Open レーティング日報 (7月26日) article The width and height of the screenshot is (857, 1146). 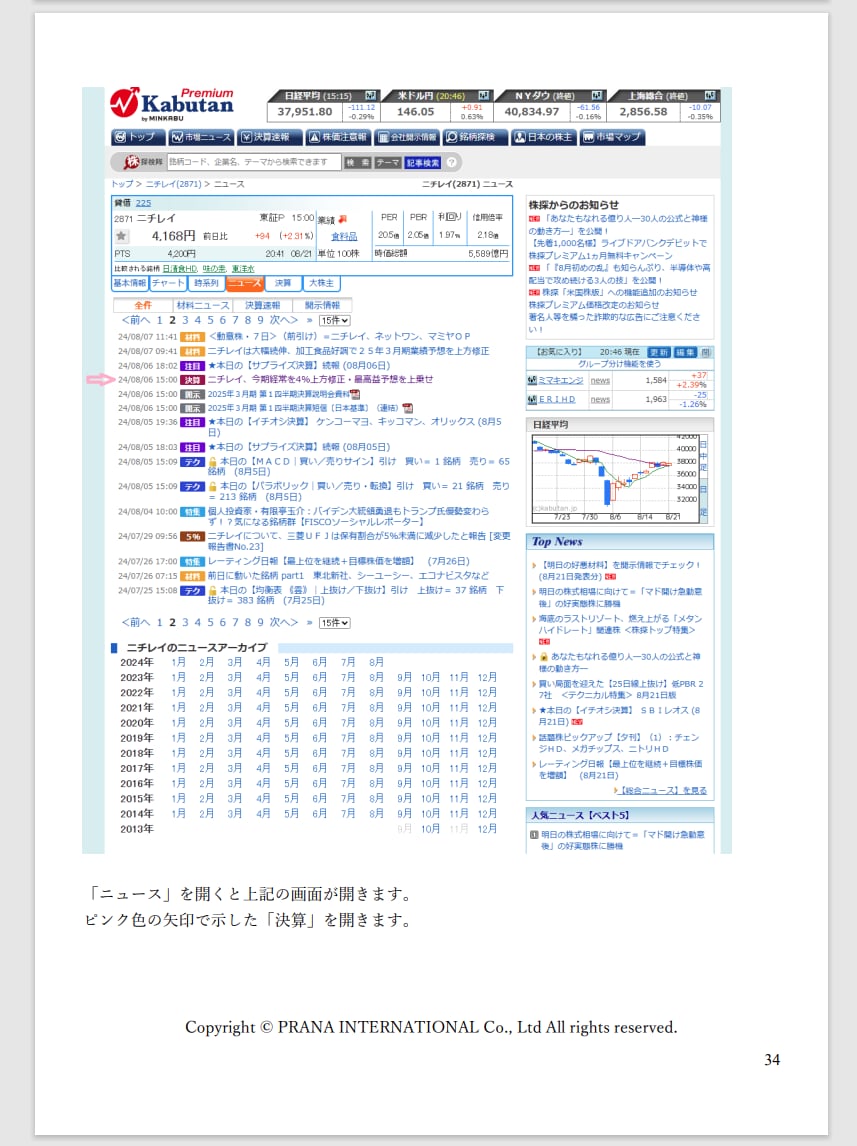[x=338, y=561]
